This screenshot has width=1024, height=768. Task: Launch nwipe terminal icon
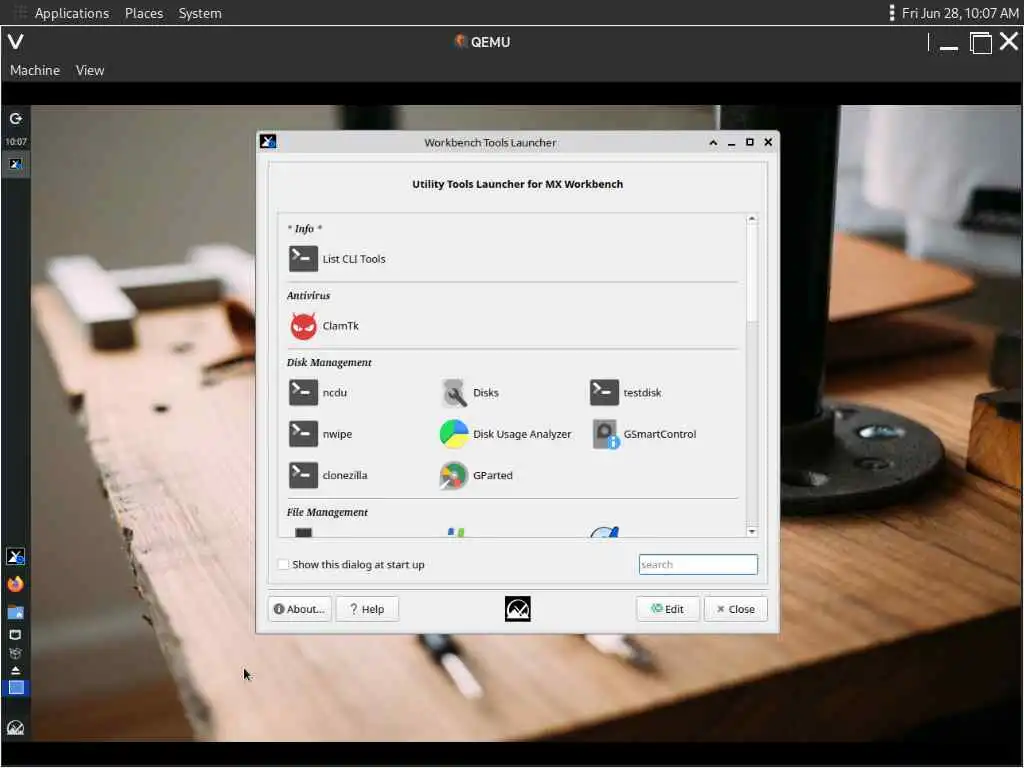coord(303,434)
